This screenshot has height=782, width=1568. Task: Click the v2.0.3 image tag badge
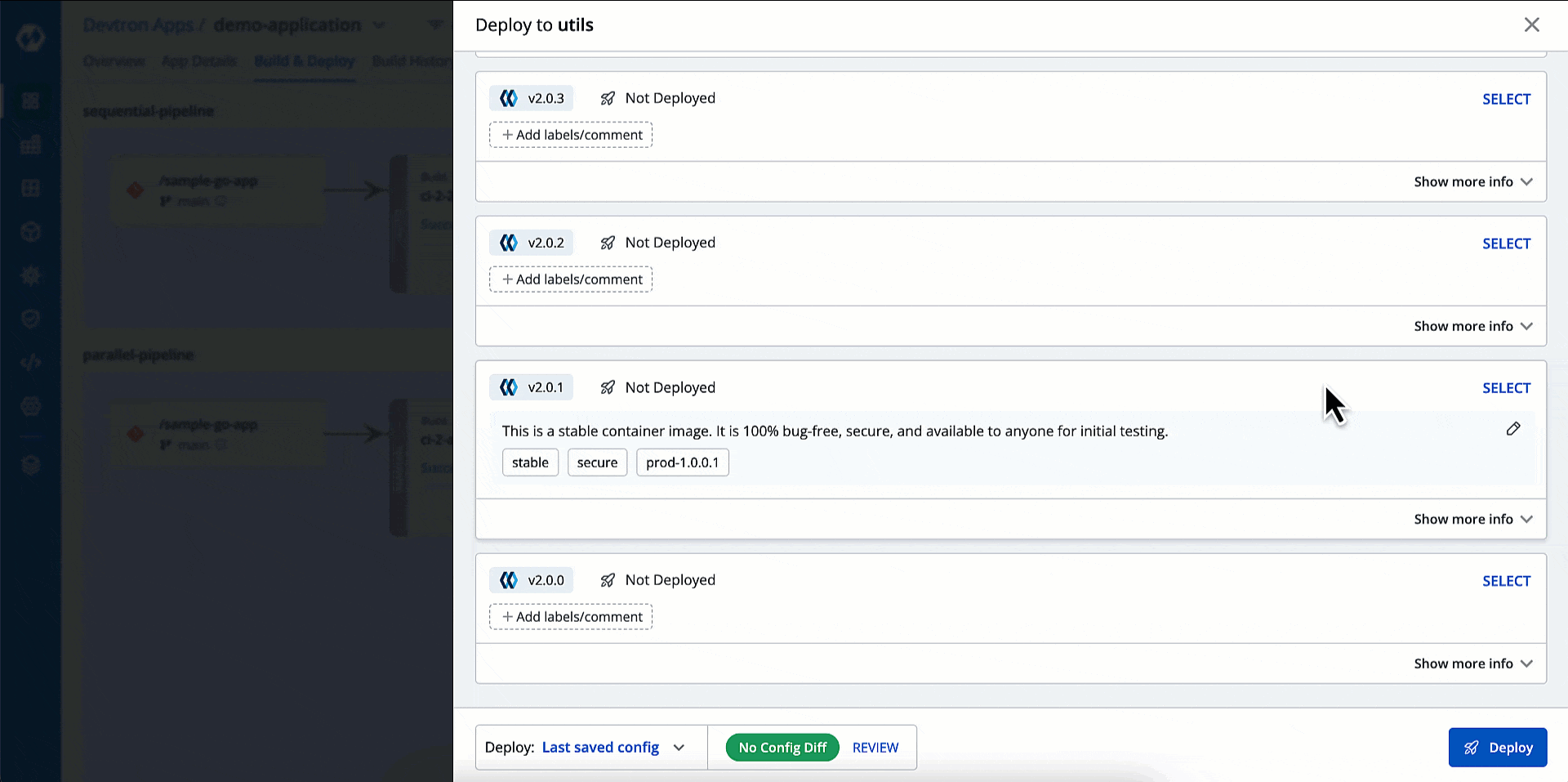pos(532,98)
